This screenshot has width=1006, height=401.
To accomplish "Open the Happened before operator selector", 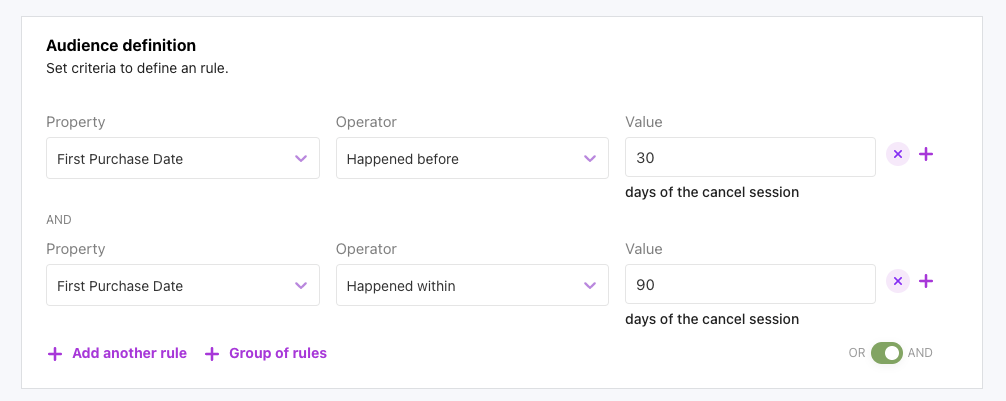I will pos(460,158).
